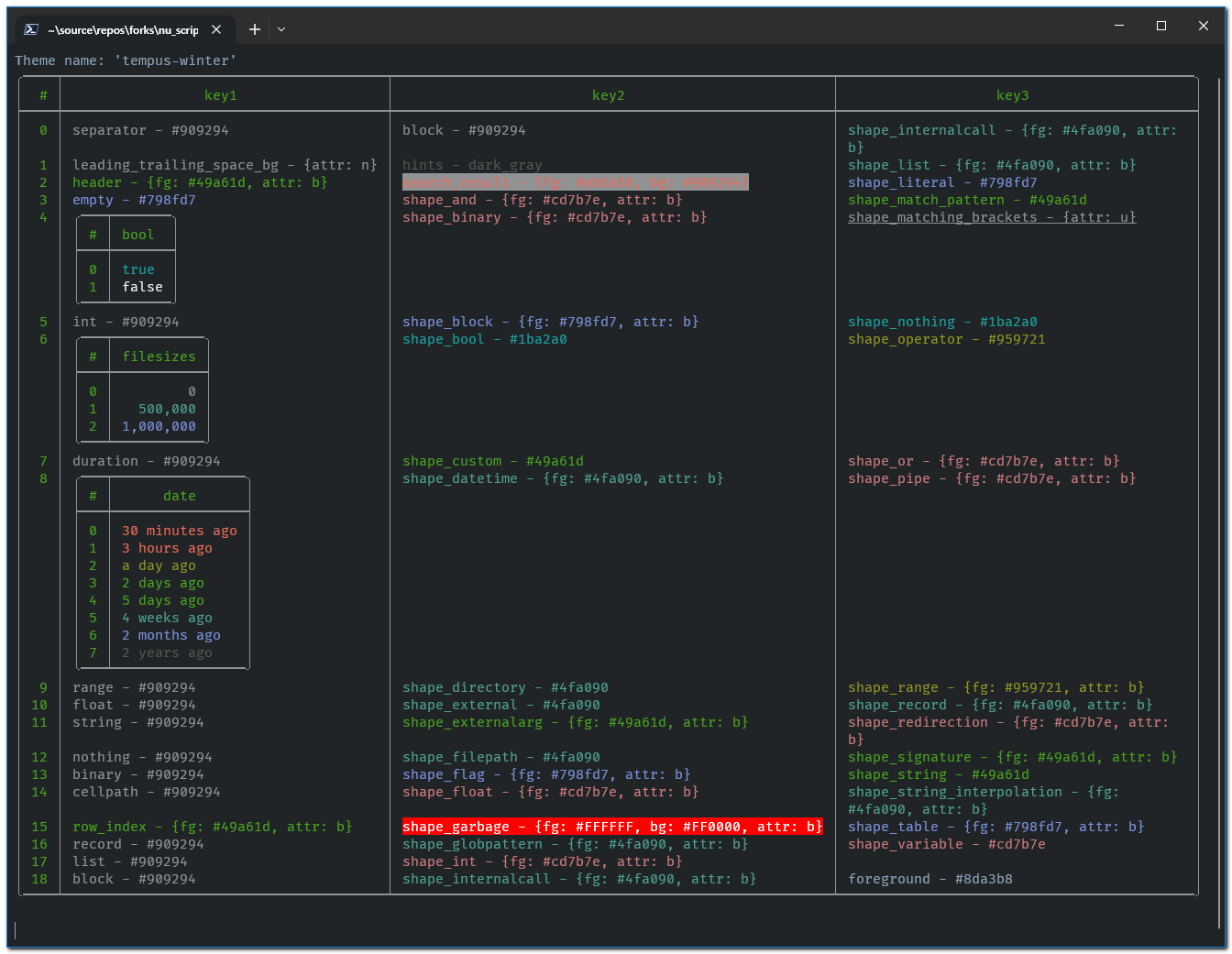Click '2 years ago' date row
Screen dimensions: 1232x954
tap(168, 652)
